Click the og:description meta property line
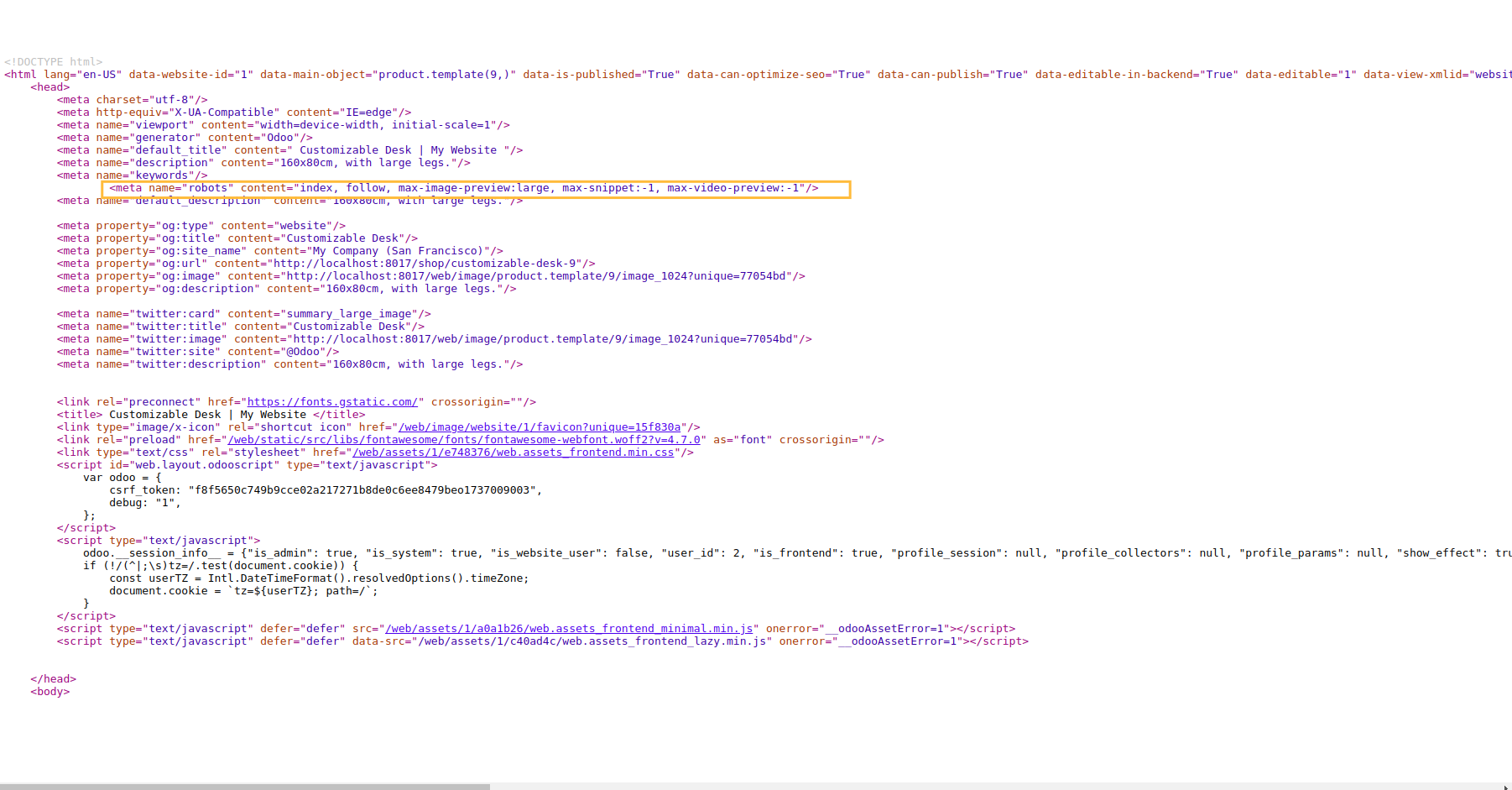 (x=287, y=289)
